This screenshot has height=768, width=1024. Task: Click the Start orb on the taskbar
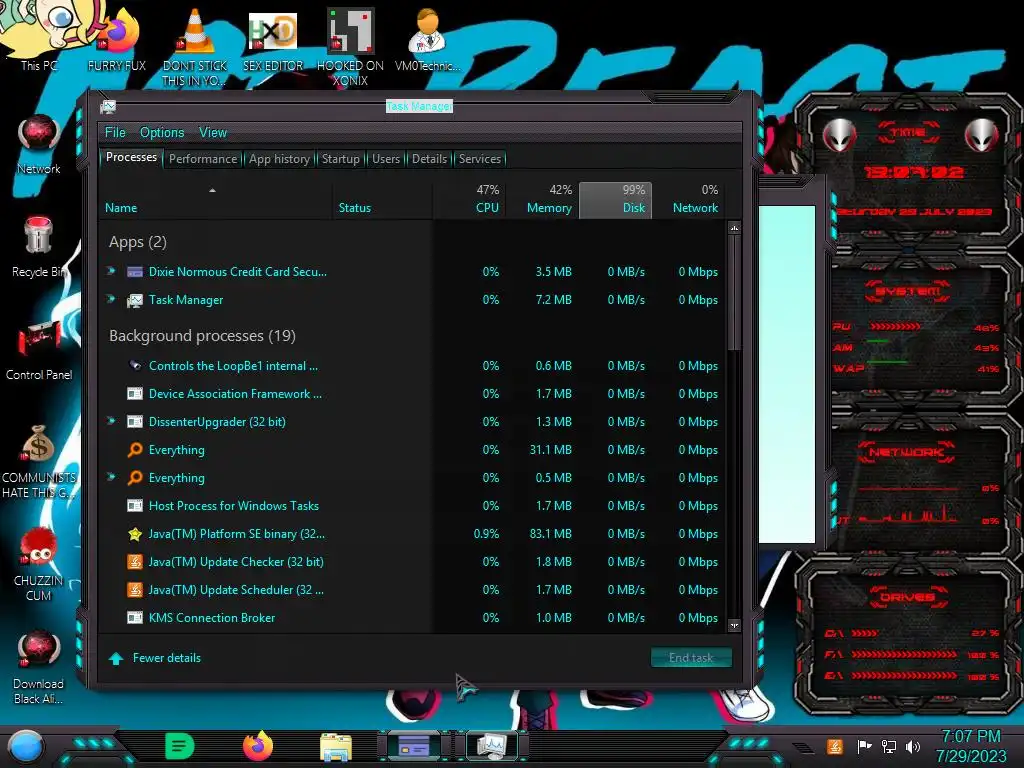tap(25, 747)
